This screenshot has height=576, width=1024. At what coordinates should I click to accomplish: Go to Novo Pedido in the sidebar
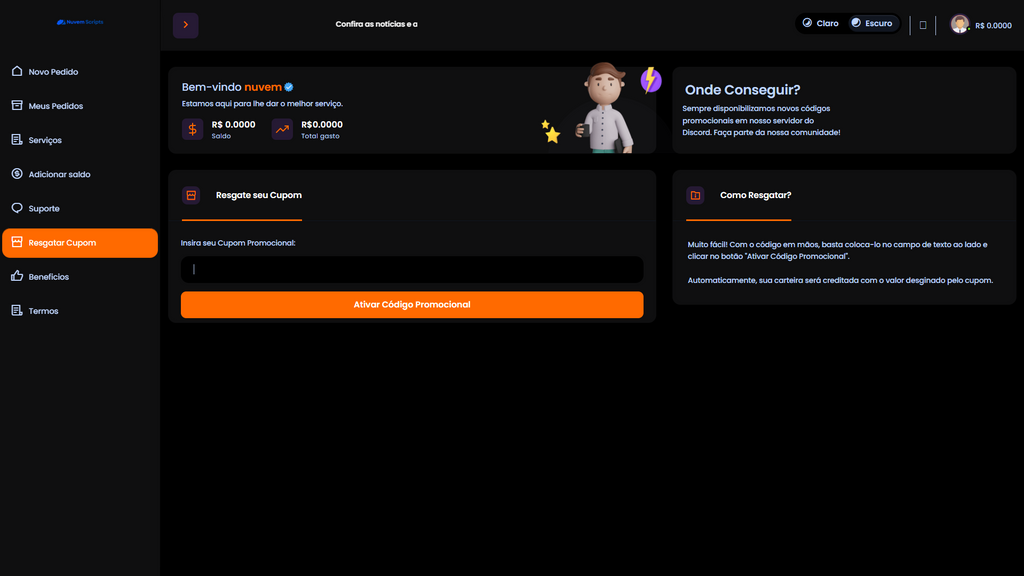pyautogui.click(x=53, y=72)
